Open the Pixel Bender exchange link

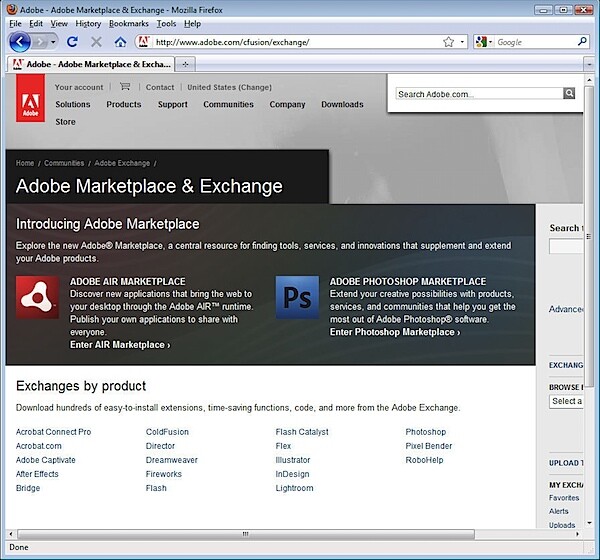click(429, 446)
